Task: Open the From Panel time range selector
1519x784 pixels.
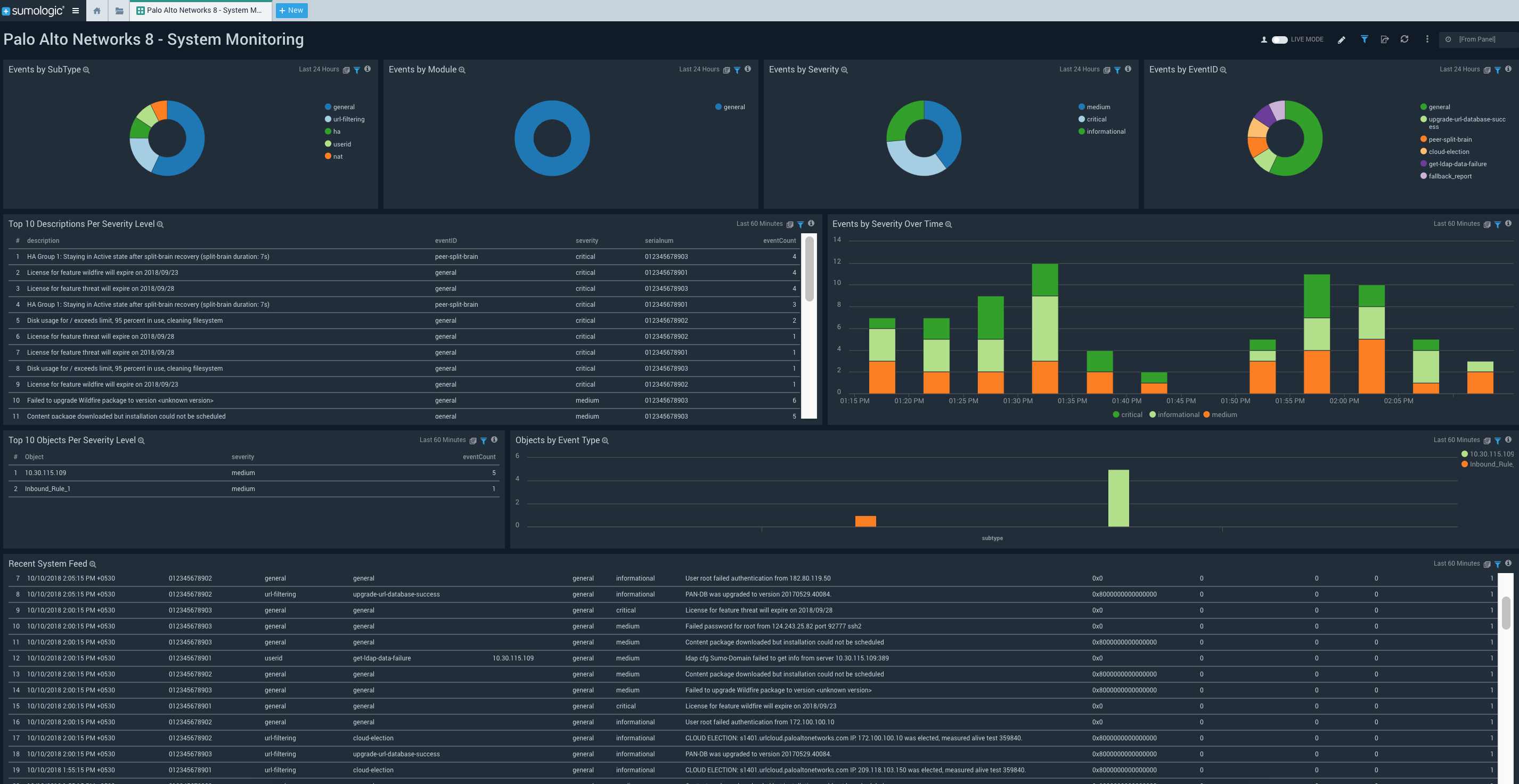Action: [x=1479, y=39]
